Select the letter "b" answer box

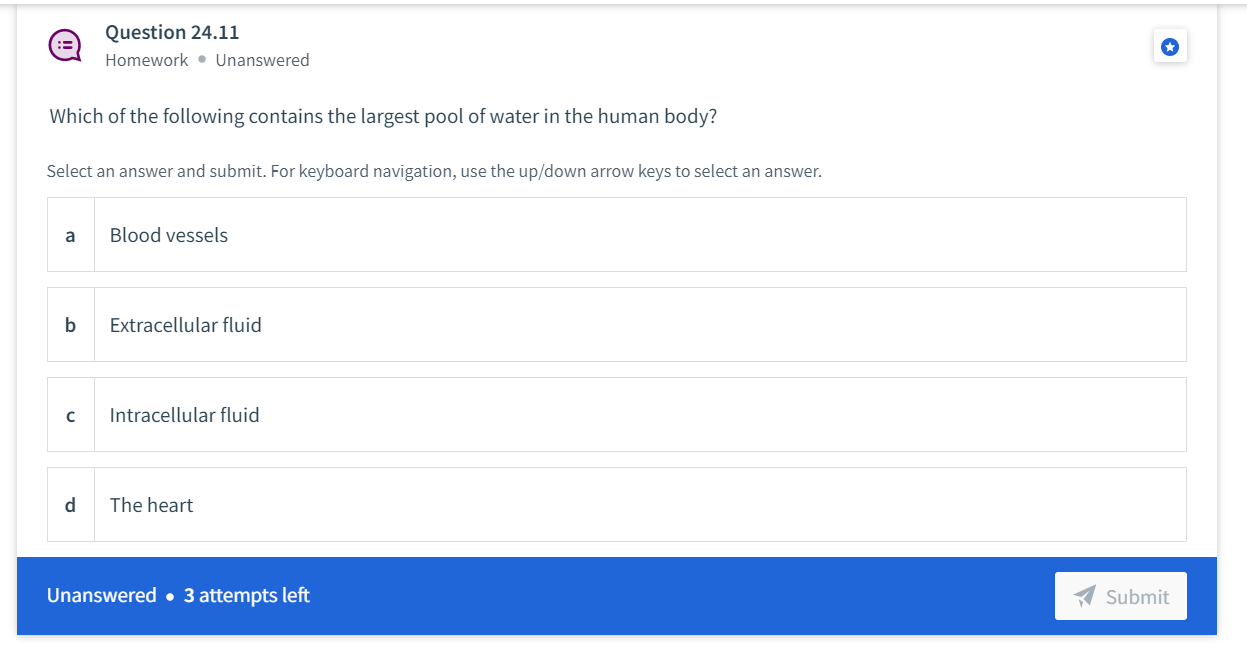point(70,325)
